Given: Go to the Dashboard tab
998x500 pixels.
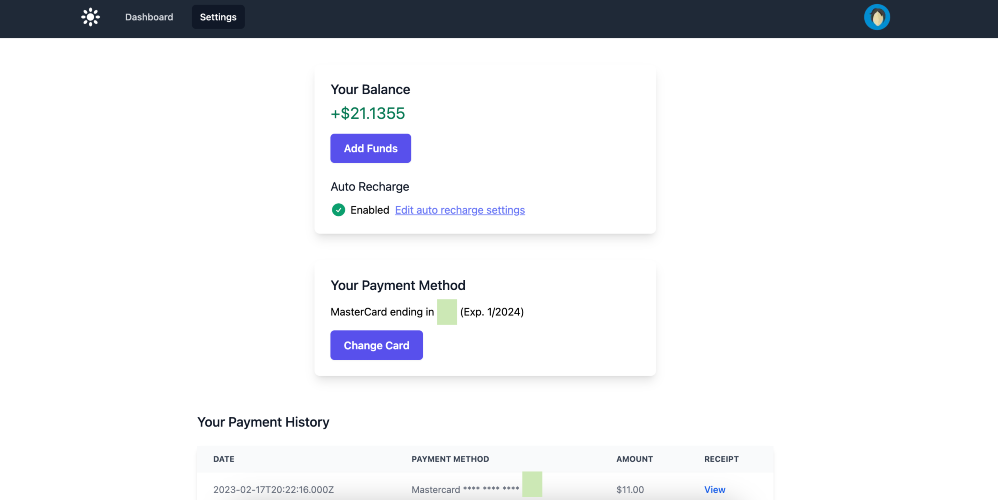Looking at the screenshot, I should pyautogui.click(x=149, y=17).
